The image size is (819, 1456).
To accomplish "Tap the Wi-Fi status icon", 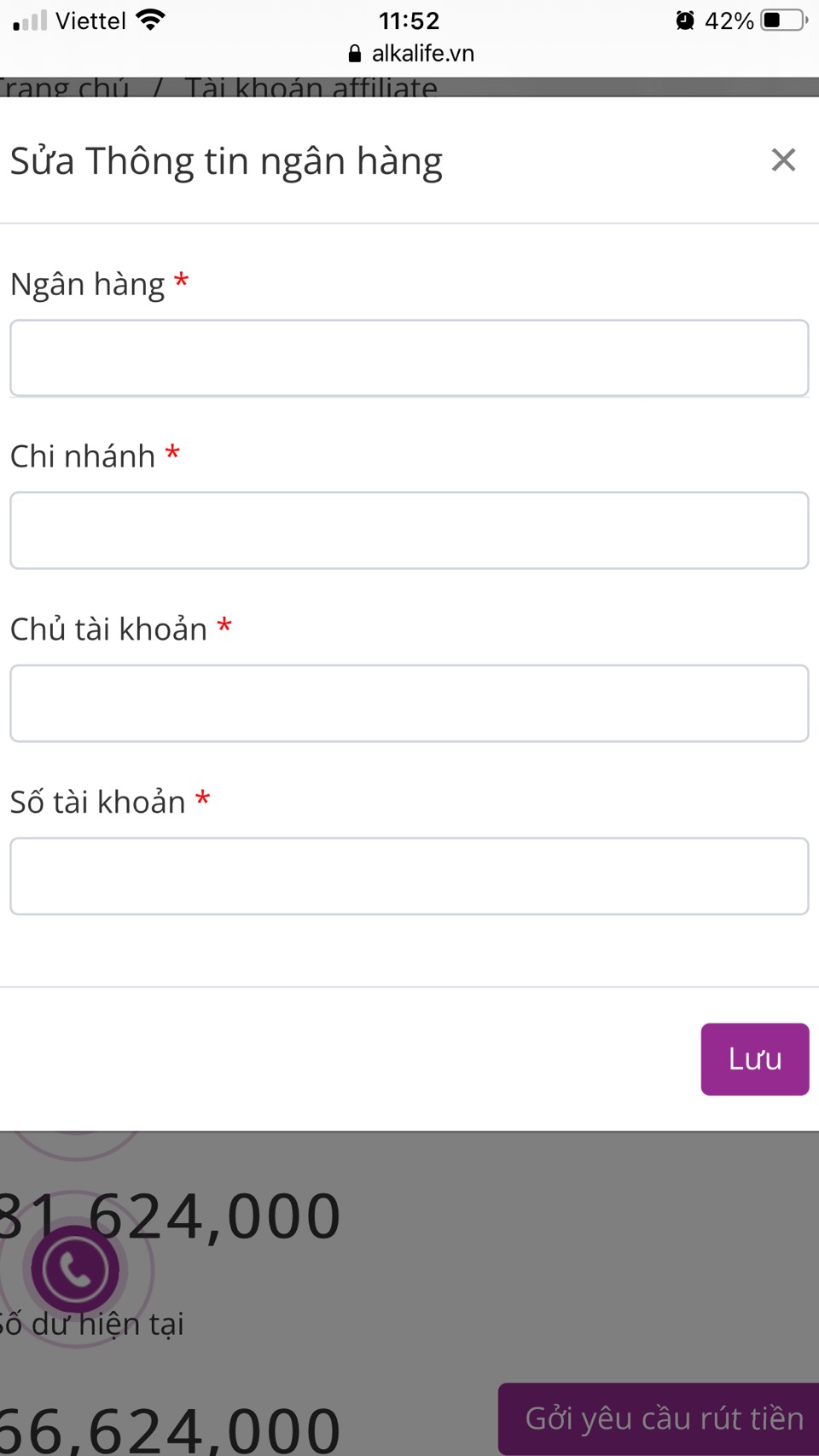I will click(150, 20).
